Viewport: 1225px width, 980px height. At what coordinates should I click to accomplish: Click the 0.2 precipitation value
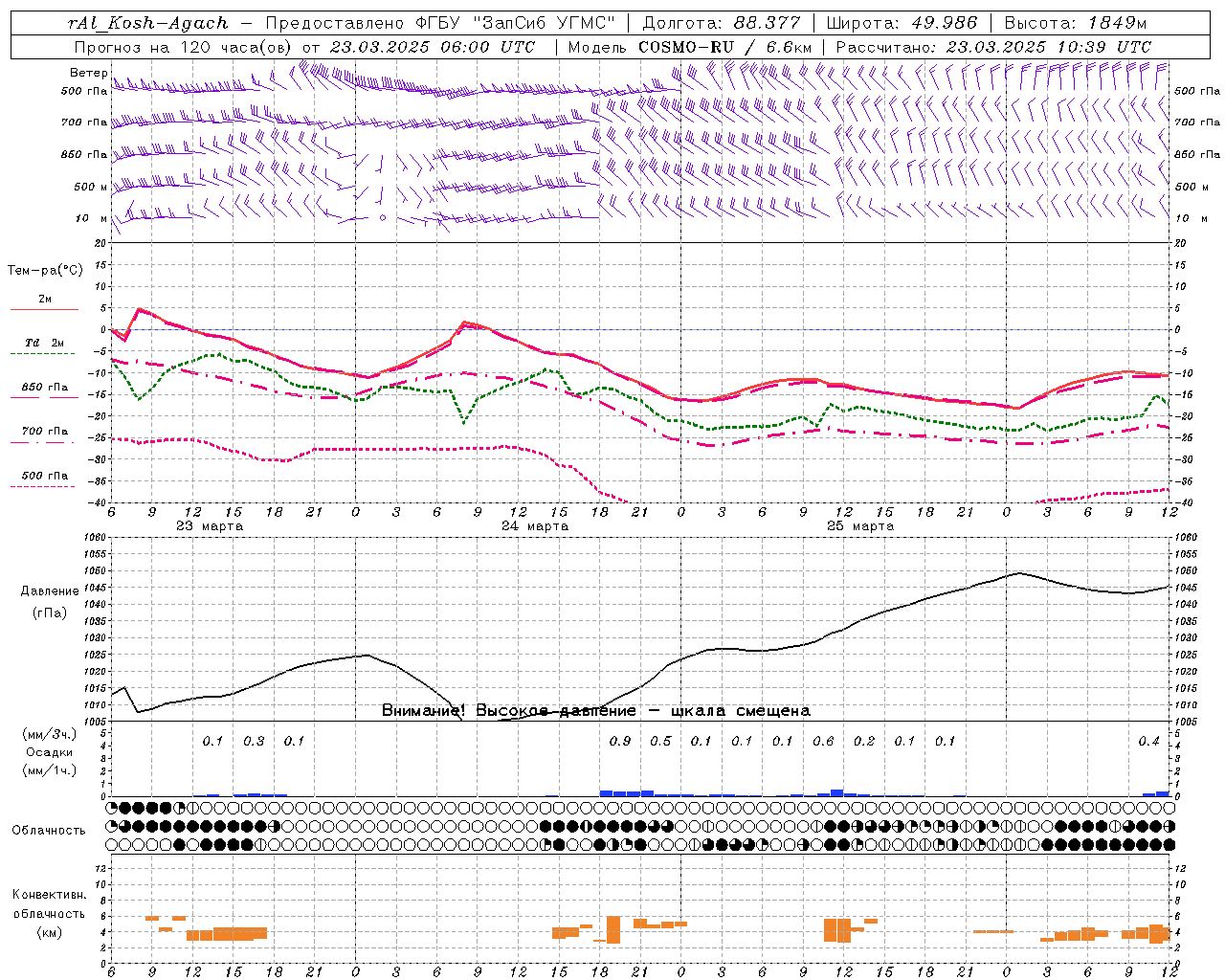864,742
